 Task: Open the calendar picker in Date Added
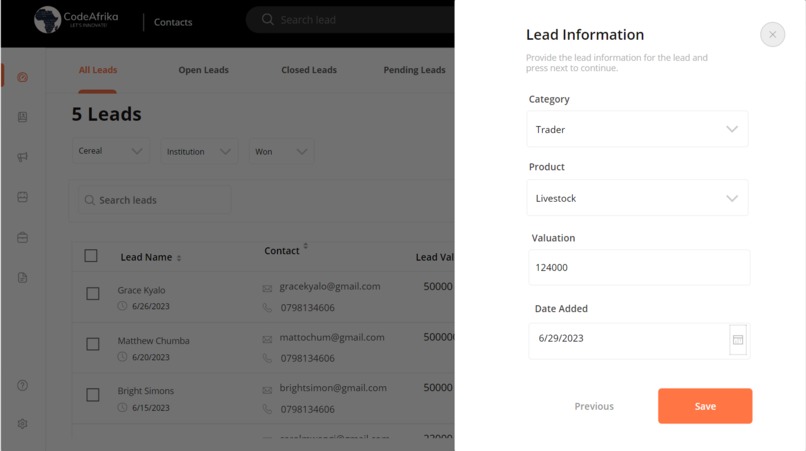[x=738, y=339]
